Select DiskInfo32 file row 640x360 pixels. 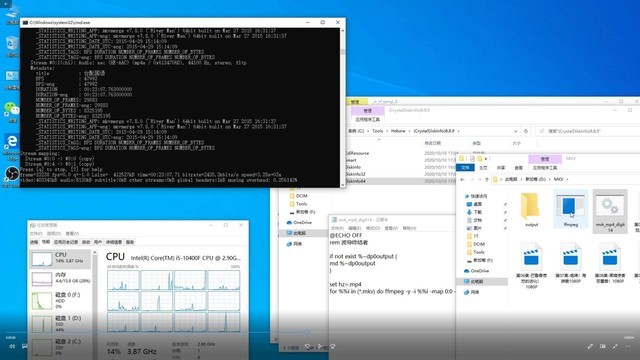(x=400, y=174)
